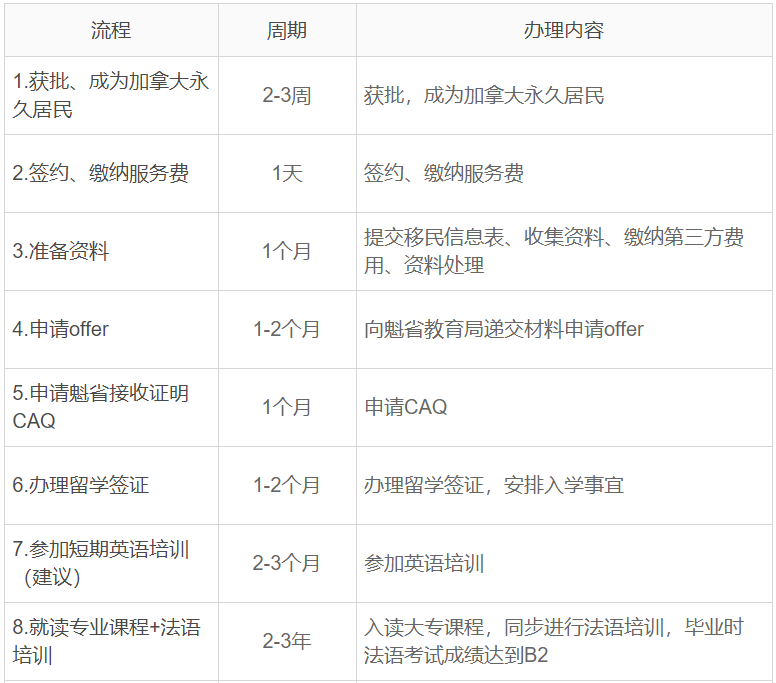The image size is (776, 683).
Task: Click the 办理内容 column header
Action: coord(563,30)
